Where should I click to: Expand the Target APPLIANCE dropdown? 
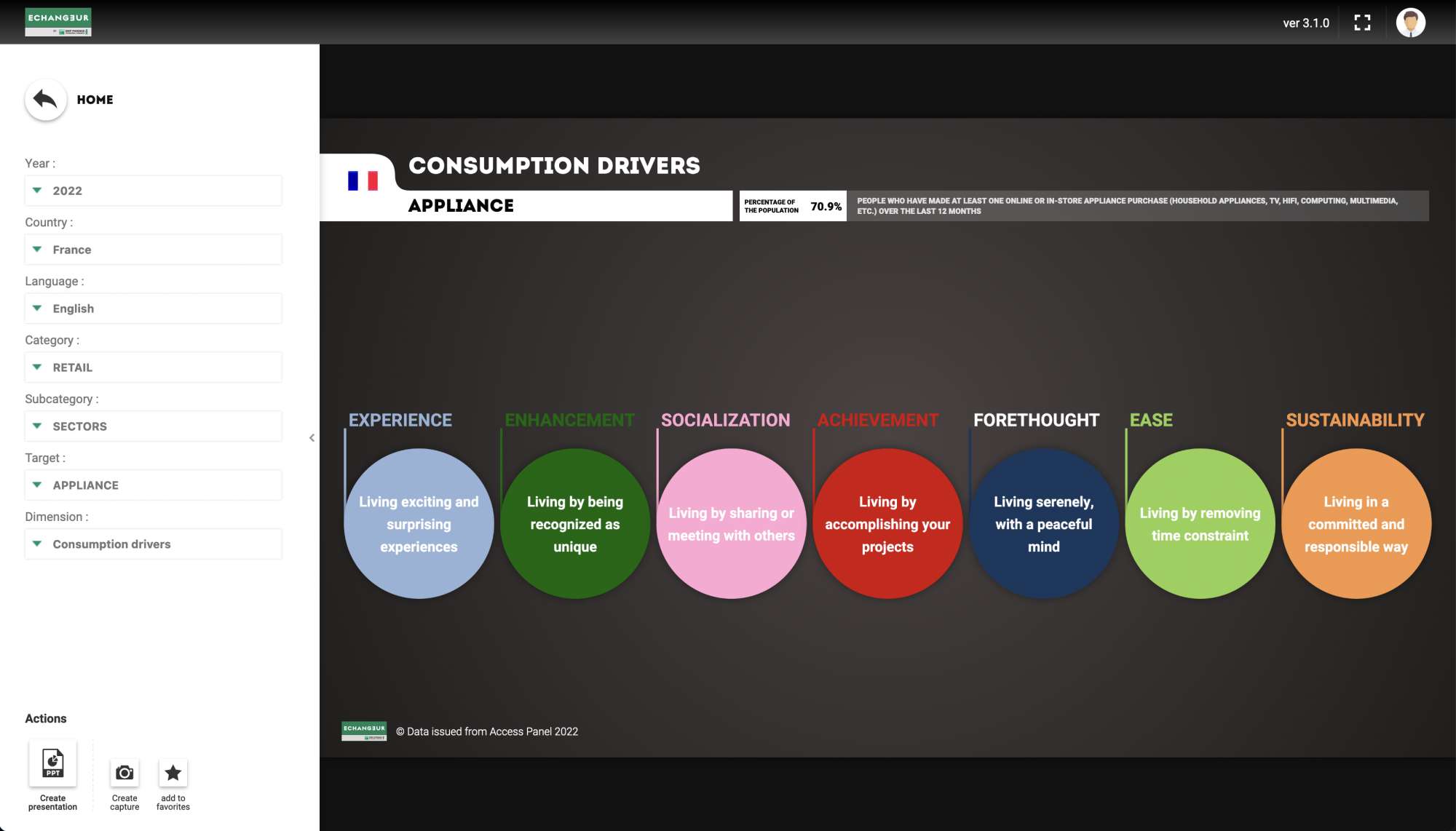153,485
